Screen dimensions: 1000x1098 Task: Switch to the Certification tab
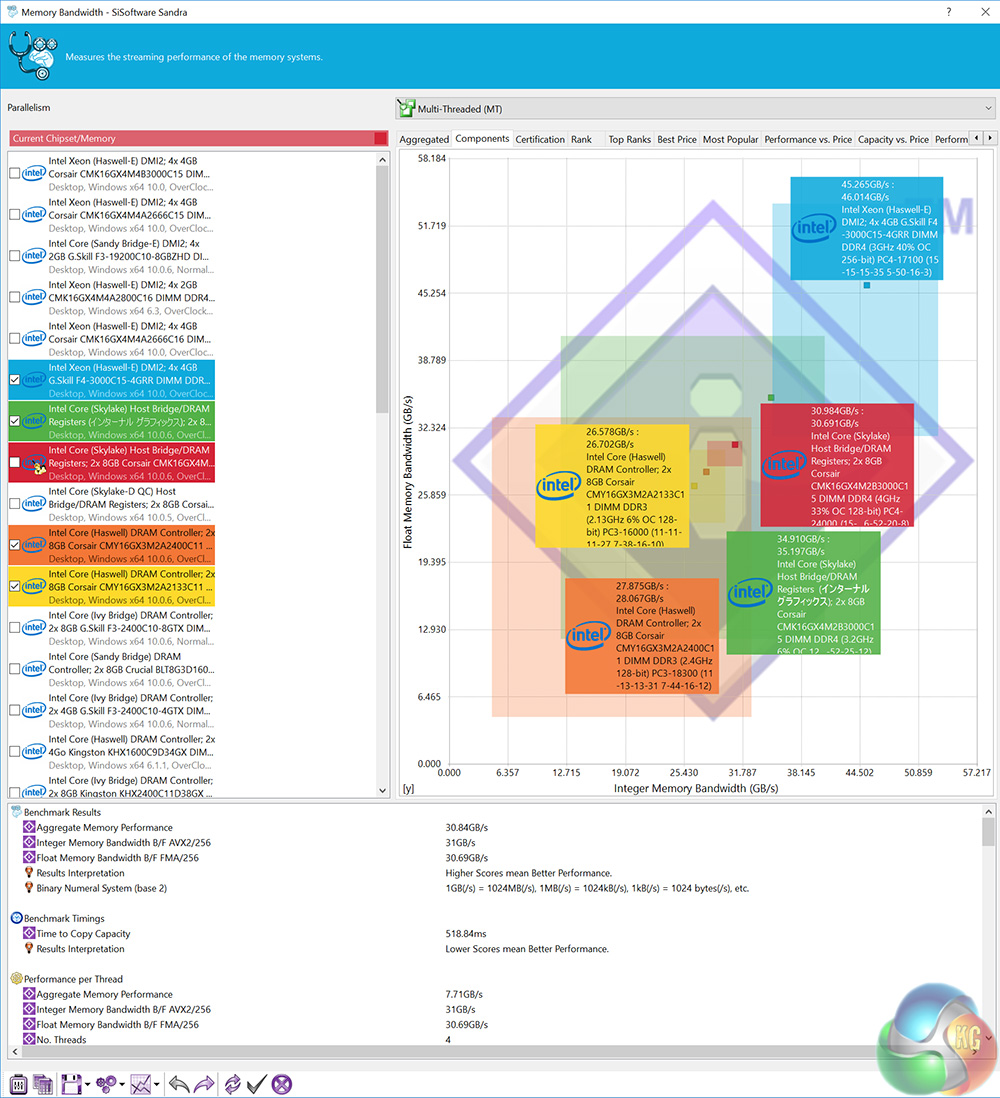pyautogui.click(x=540, y=139)
